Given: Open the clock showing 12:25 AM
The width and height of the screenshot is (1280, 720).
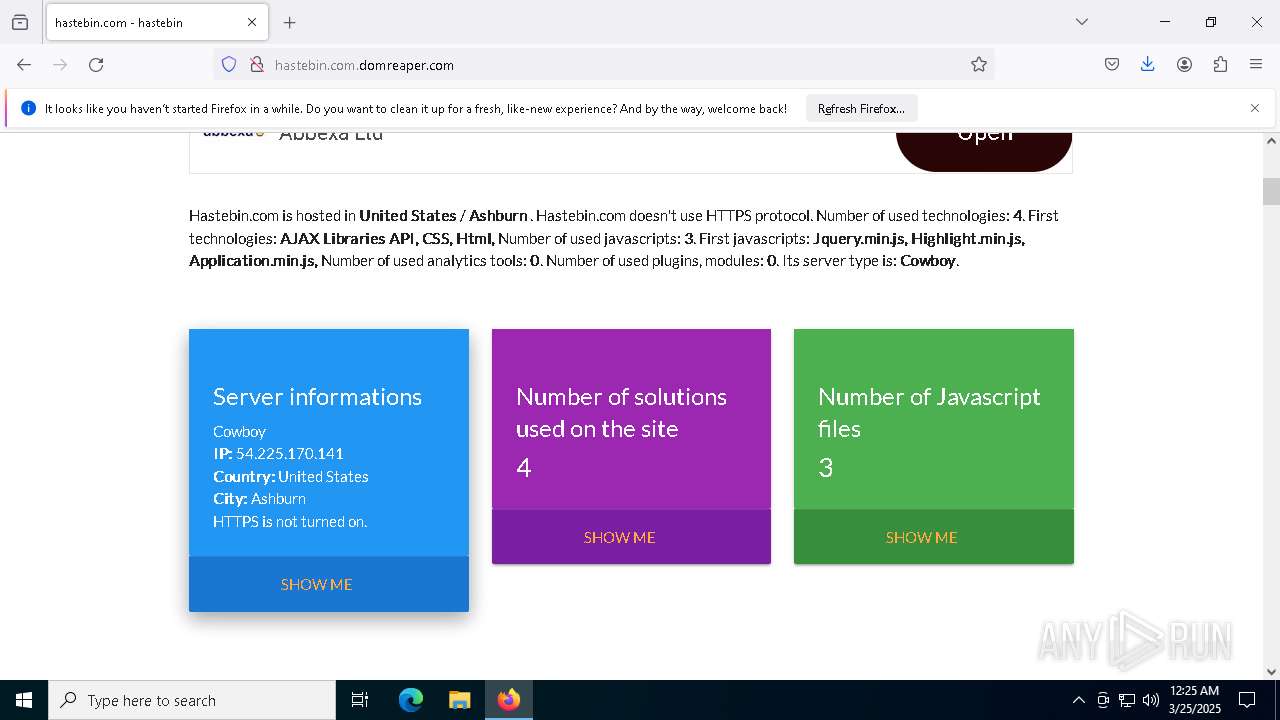Looking at the screenshot, I should [x=1194, y=700].
